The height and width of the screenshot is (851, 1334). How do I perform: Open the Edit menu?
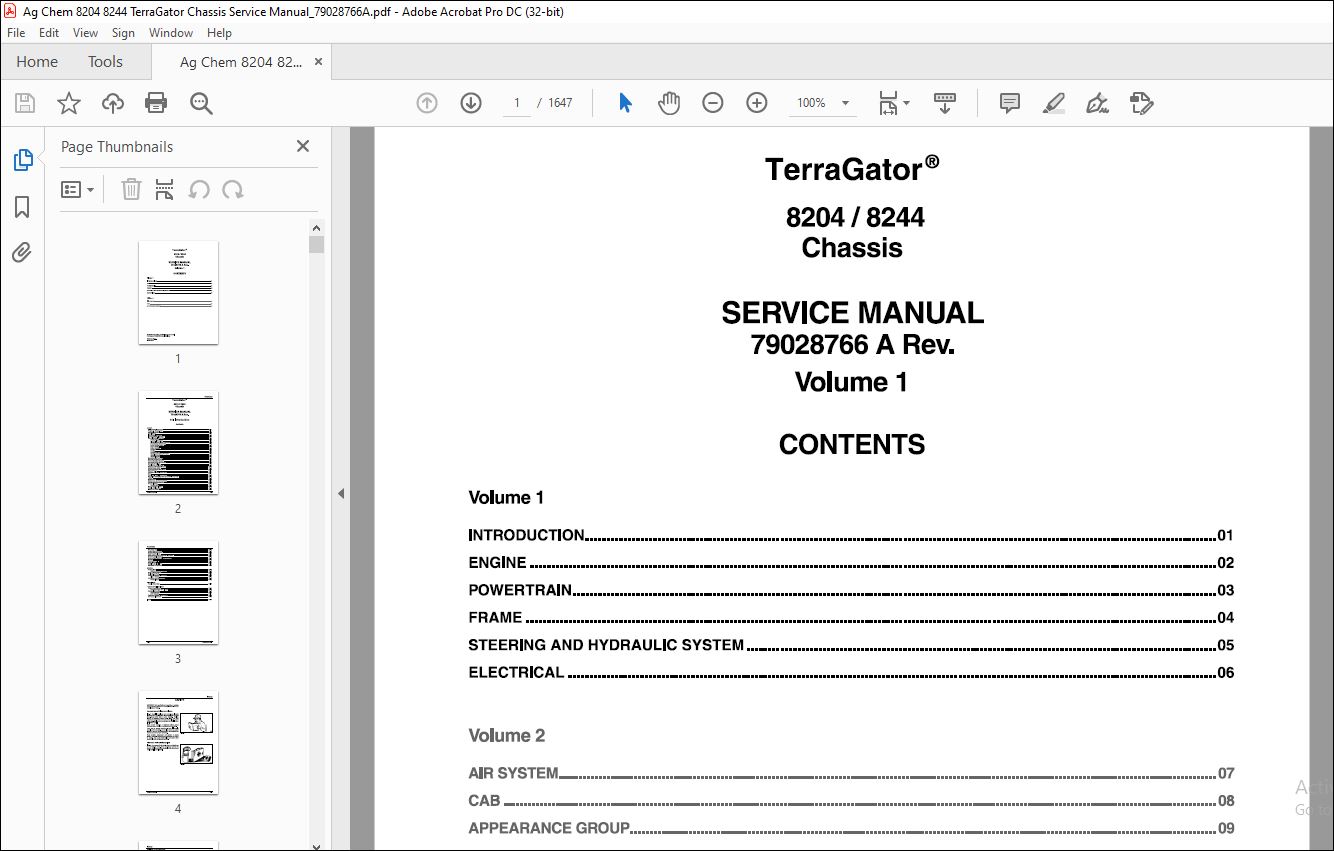(x=49, y=33)
